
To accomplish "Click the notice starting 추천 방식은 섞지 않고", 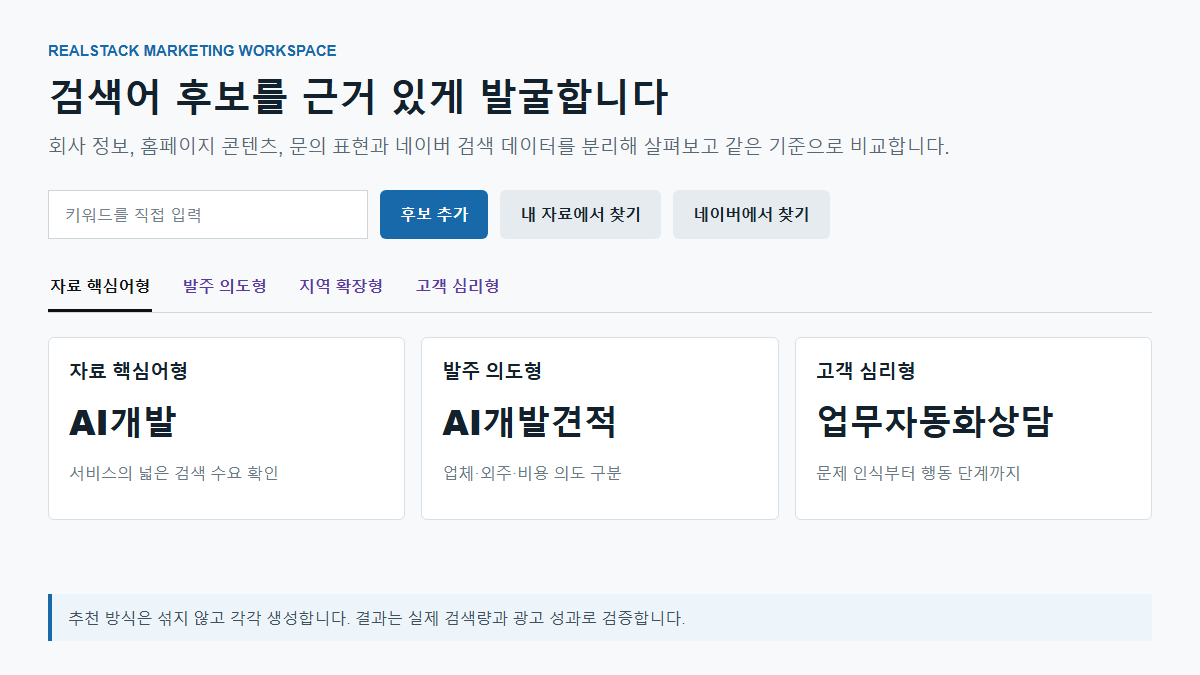I will click(x=600, y=617).
